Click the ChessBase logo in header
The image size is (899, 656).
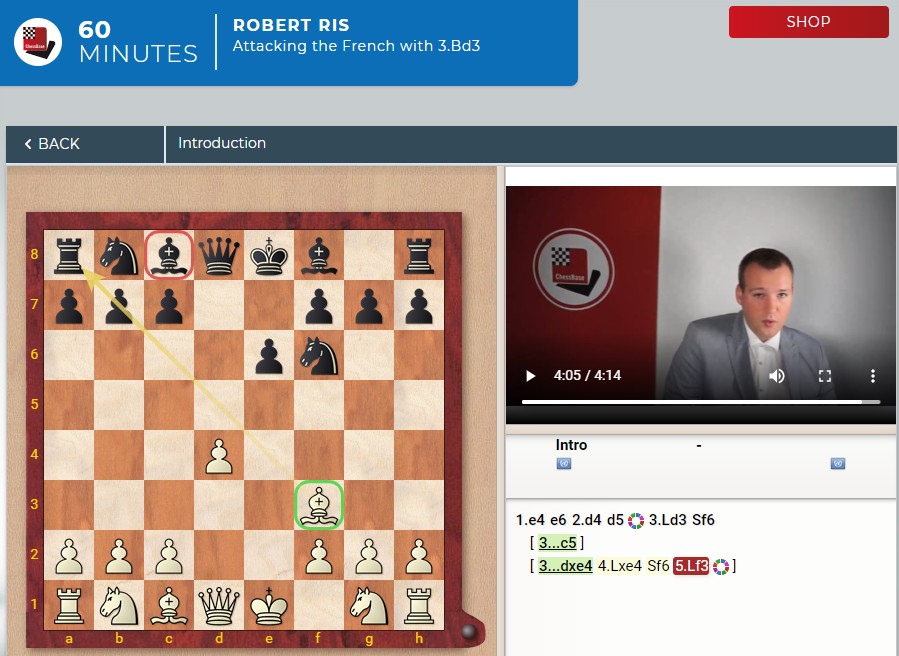tap(38, 40)
